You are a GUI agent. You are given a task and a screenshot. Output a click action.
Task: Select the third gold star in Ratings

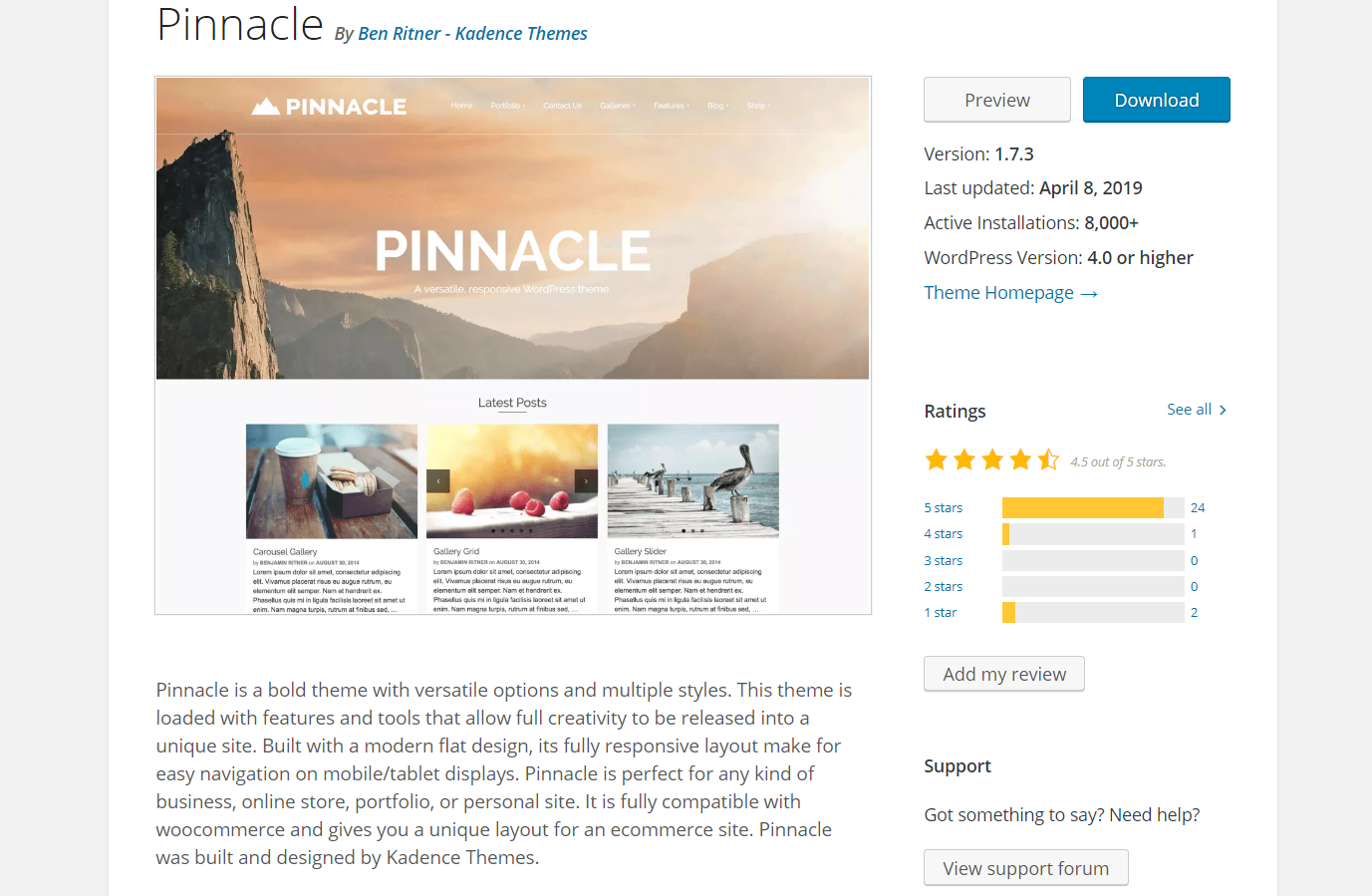pos(992,458)
